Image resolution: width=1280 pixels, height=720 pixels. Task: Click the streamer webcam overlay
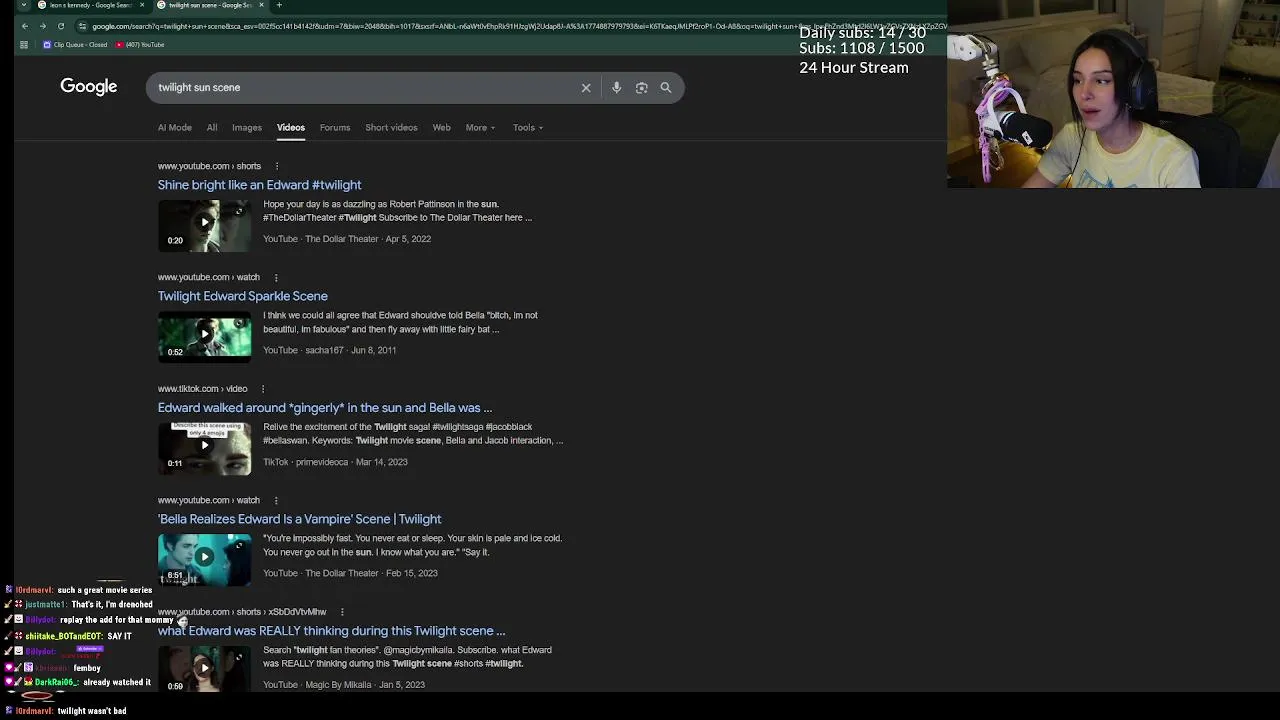point(1114,94)
